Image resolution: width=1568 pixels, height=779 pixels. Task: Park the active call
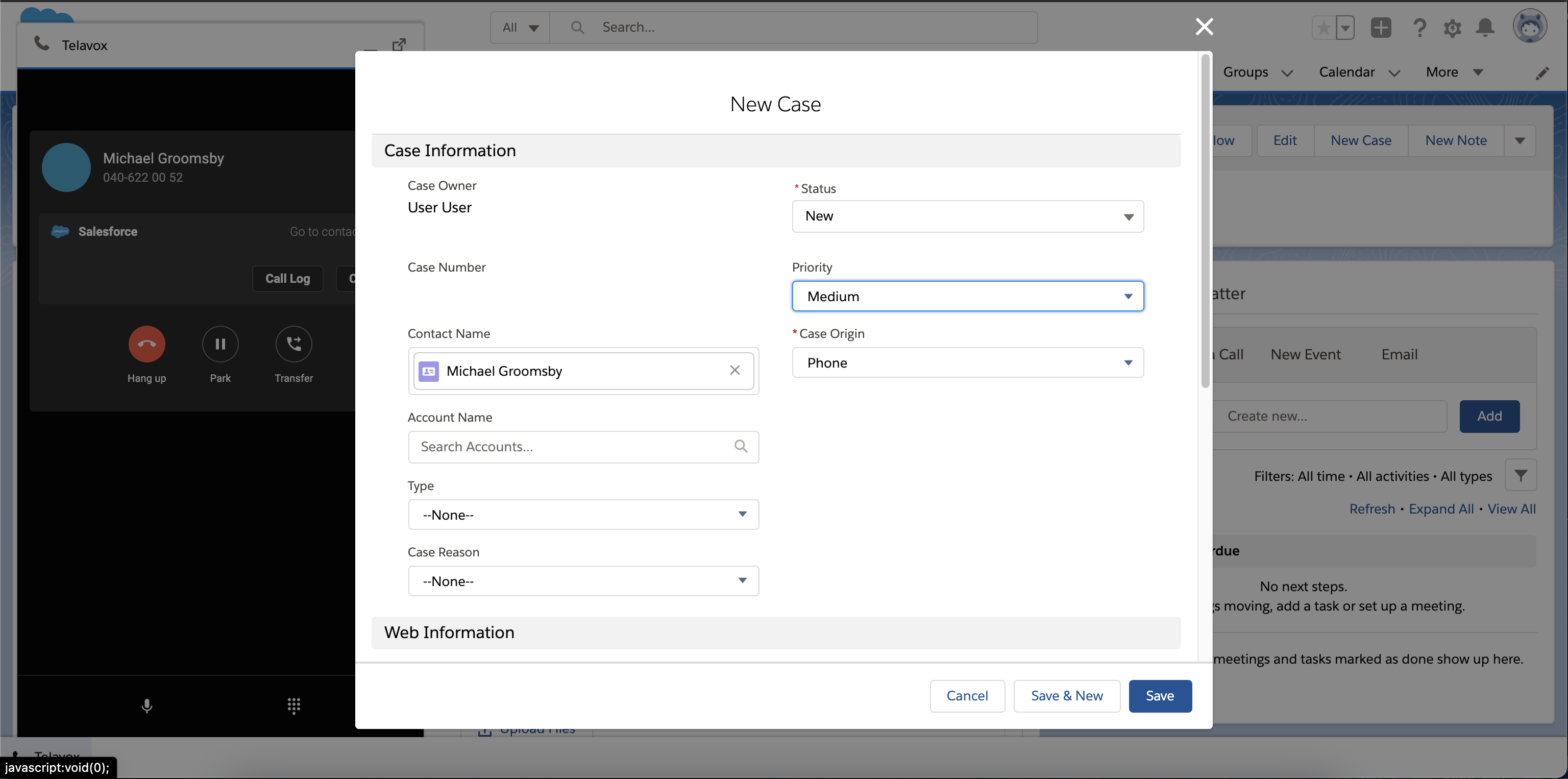pos(220,344)
